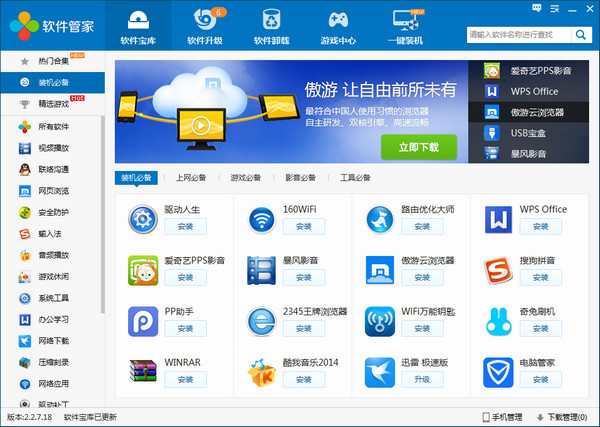
Task: Click the 一键装机 computer icon
Action: [x=405, y=19]
